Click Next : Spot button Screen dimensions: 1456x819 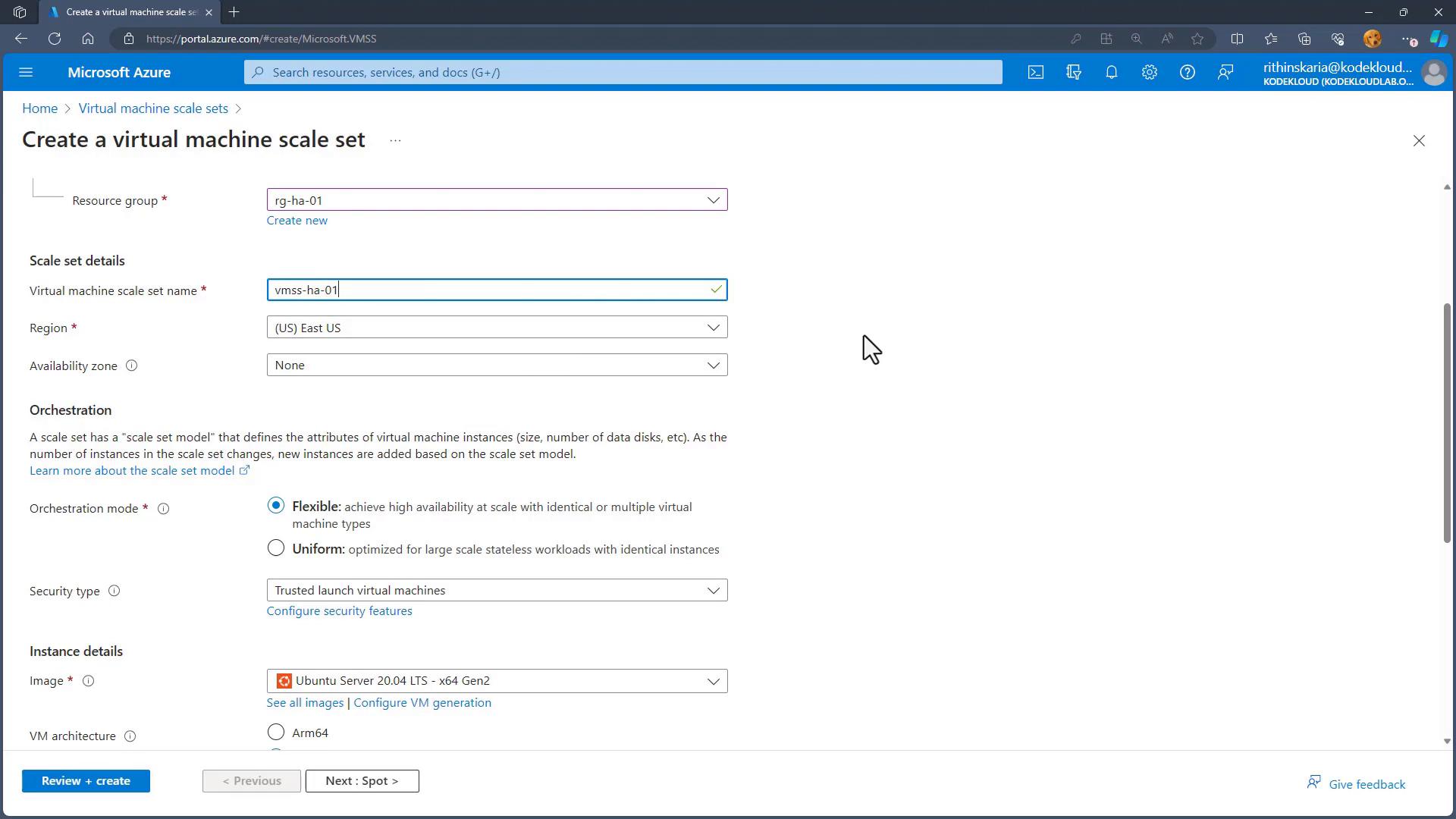pos(362,781)
